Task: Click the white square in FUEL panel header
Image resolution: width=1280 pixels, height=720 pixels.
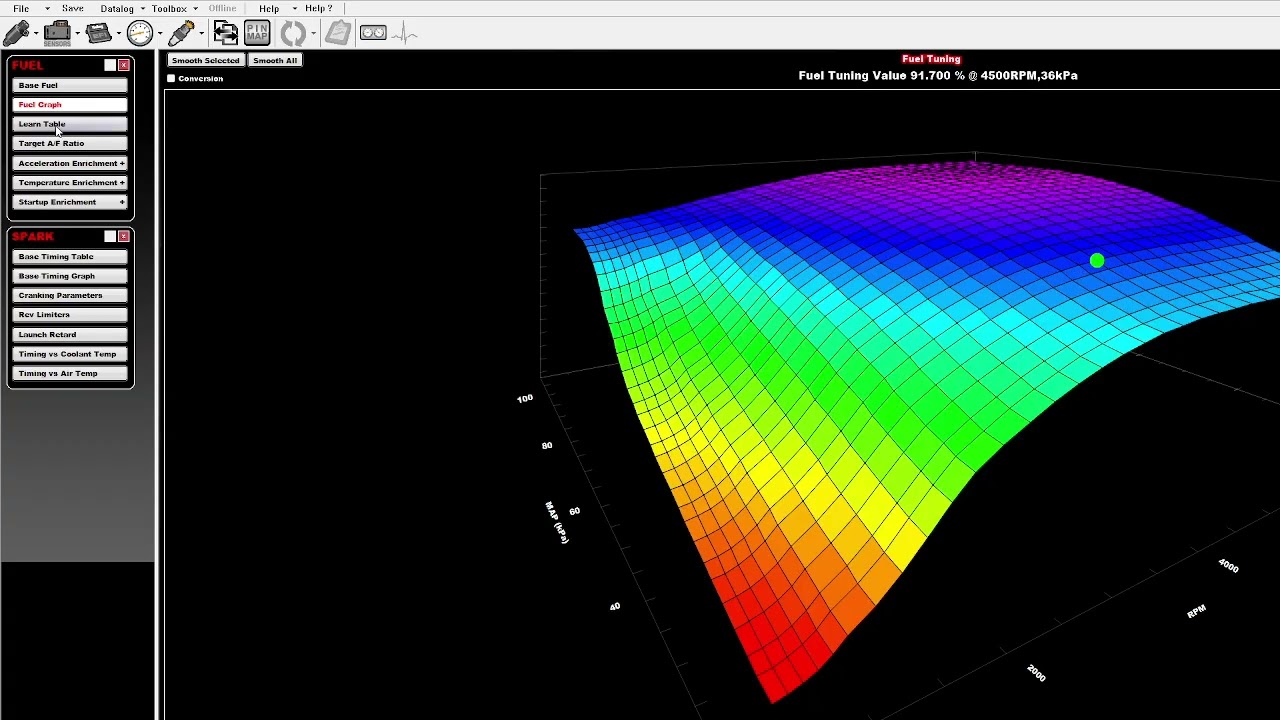Action: click(x=110, y=66)
